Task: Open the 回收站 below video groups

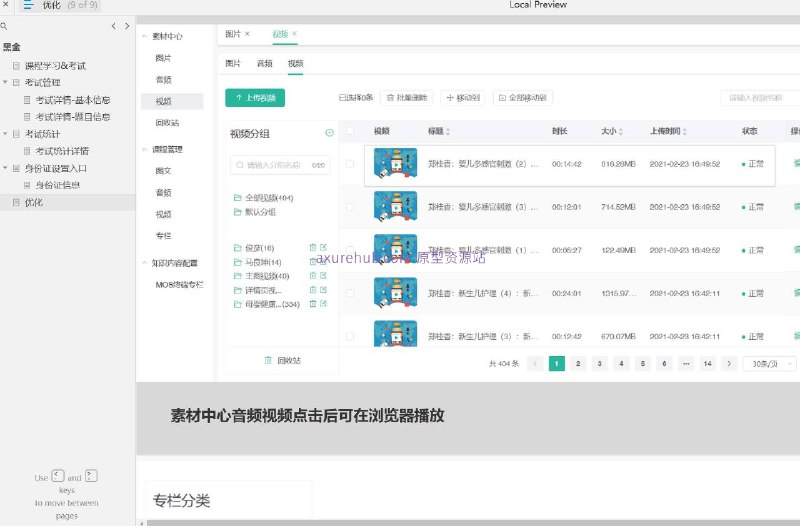Action: coord(282,360)
